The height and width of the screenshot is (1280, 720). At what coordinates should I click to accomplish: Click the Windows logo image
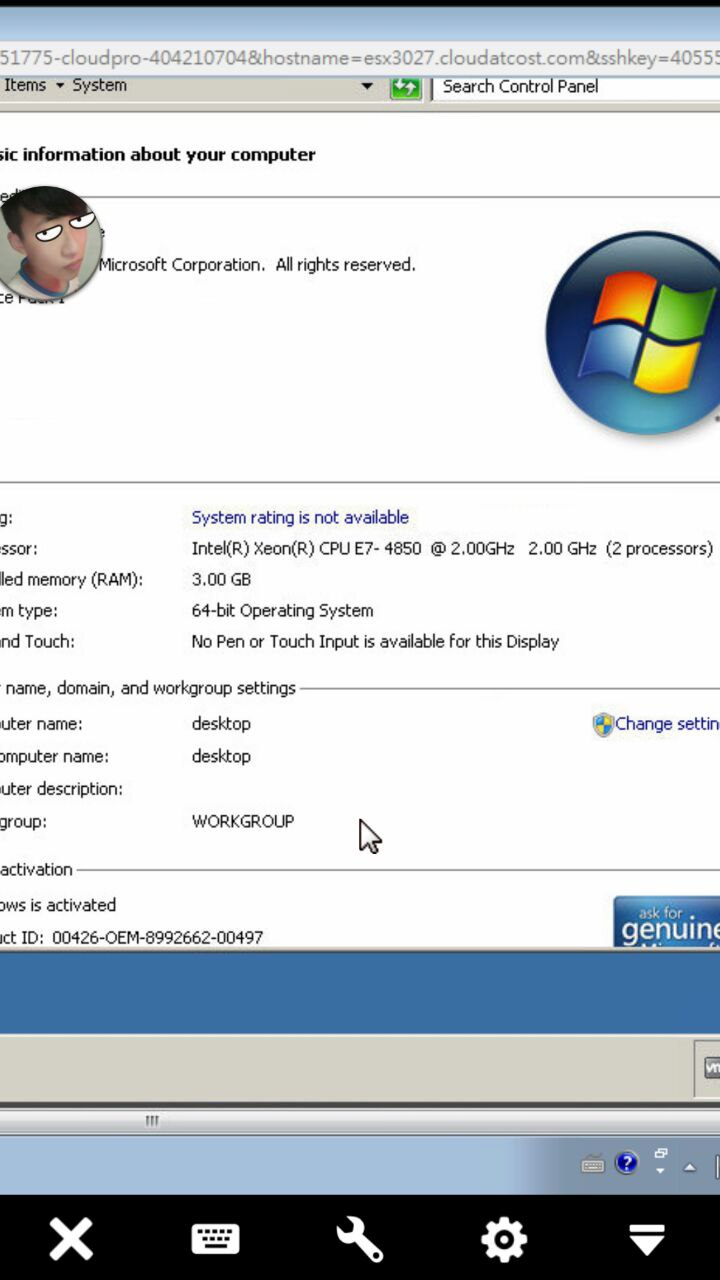point(634,333)
